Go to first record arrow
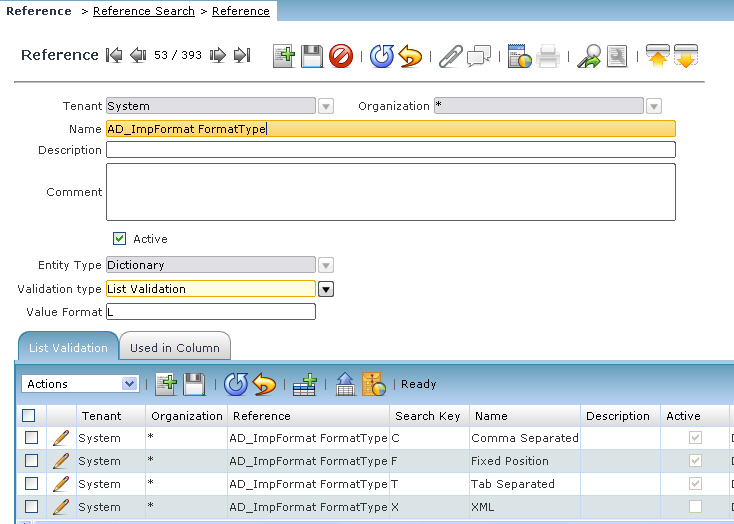 114,55
